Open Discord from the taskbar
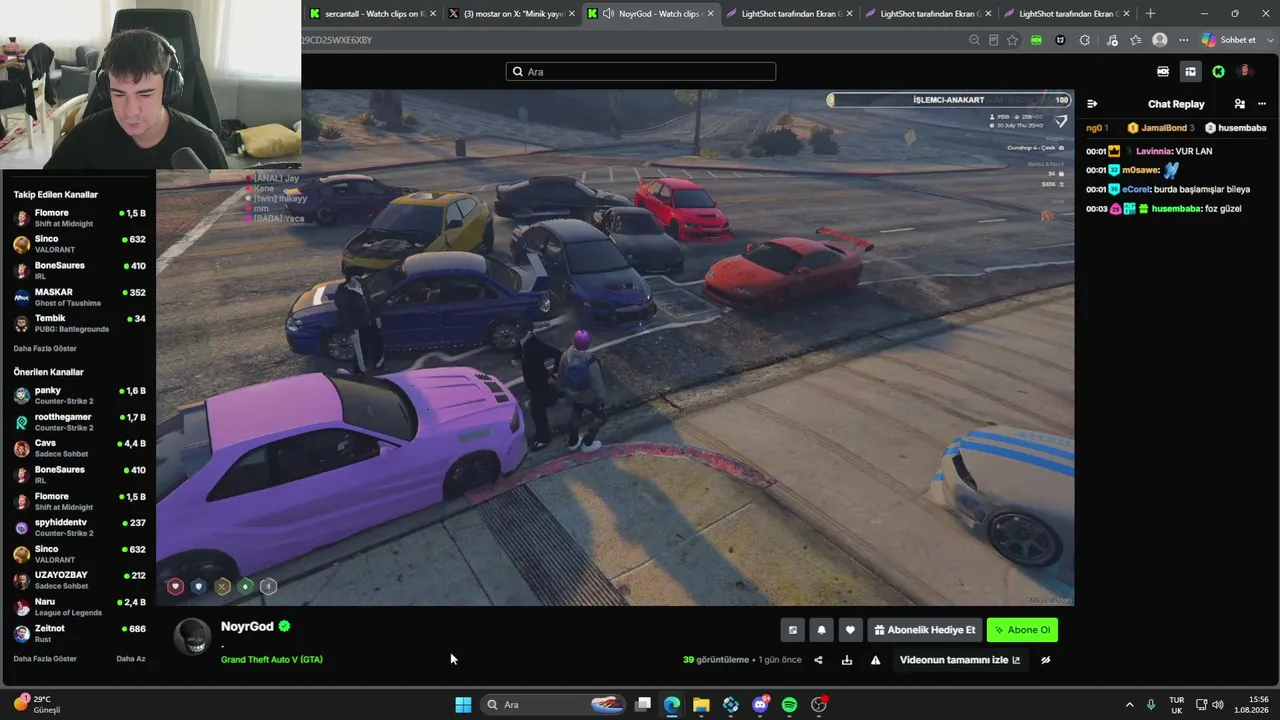Image resolution: width=1280 pixels, height=720 pixels. [760, 705]
